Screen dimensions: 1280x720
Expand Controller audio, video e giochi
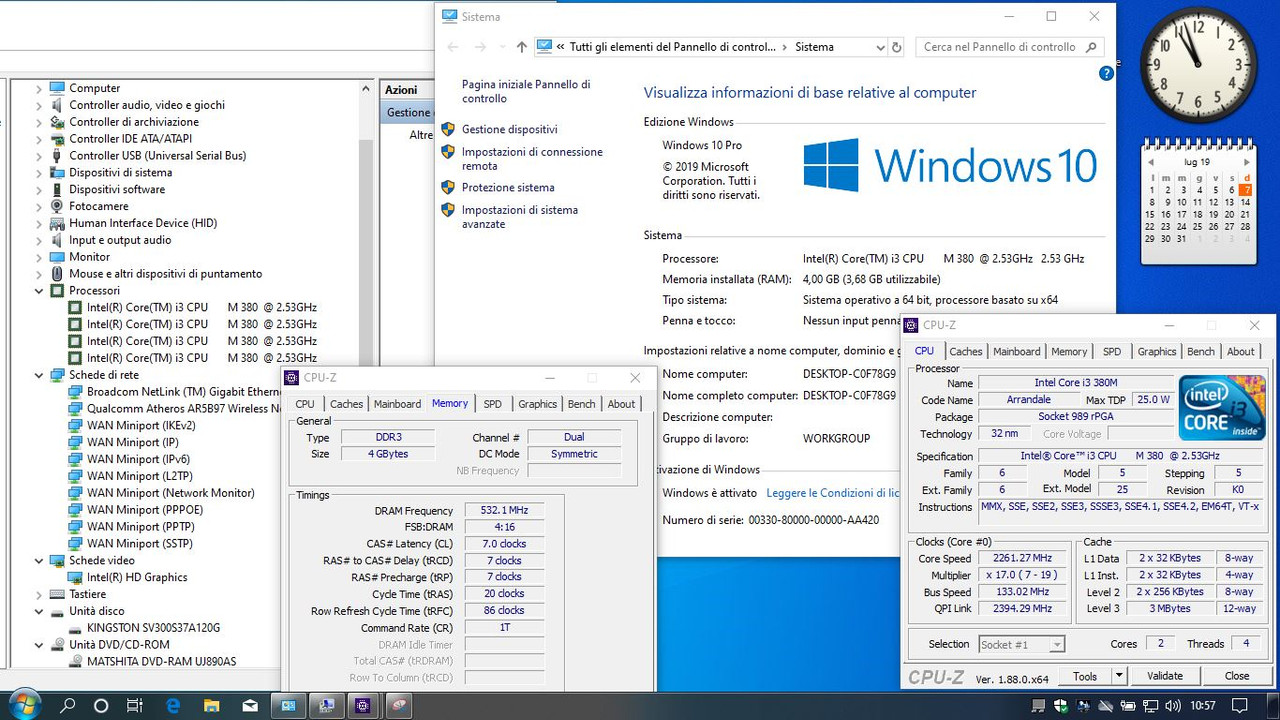(x=39, y=105)
